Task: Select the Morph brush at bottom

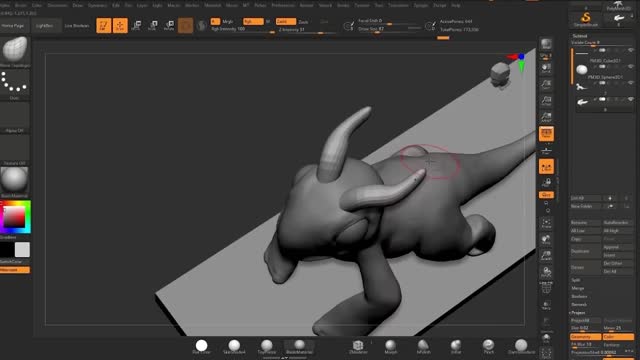Action: [x=391, y=347]
